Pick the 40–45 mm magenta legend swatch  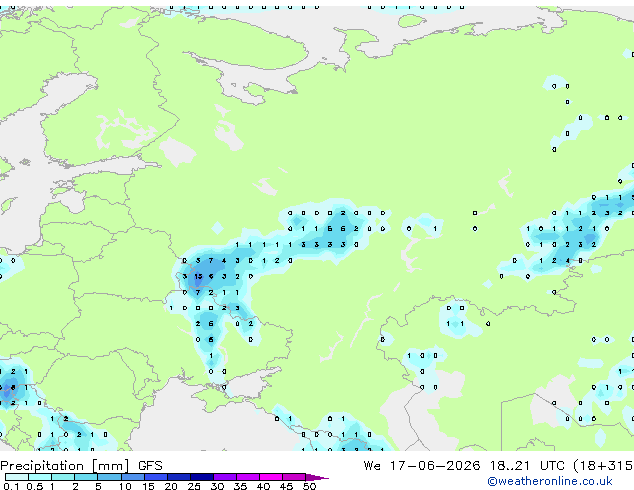(x=271, y=477)
